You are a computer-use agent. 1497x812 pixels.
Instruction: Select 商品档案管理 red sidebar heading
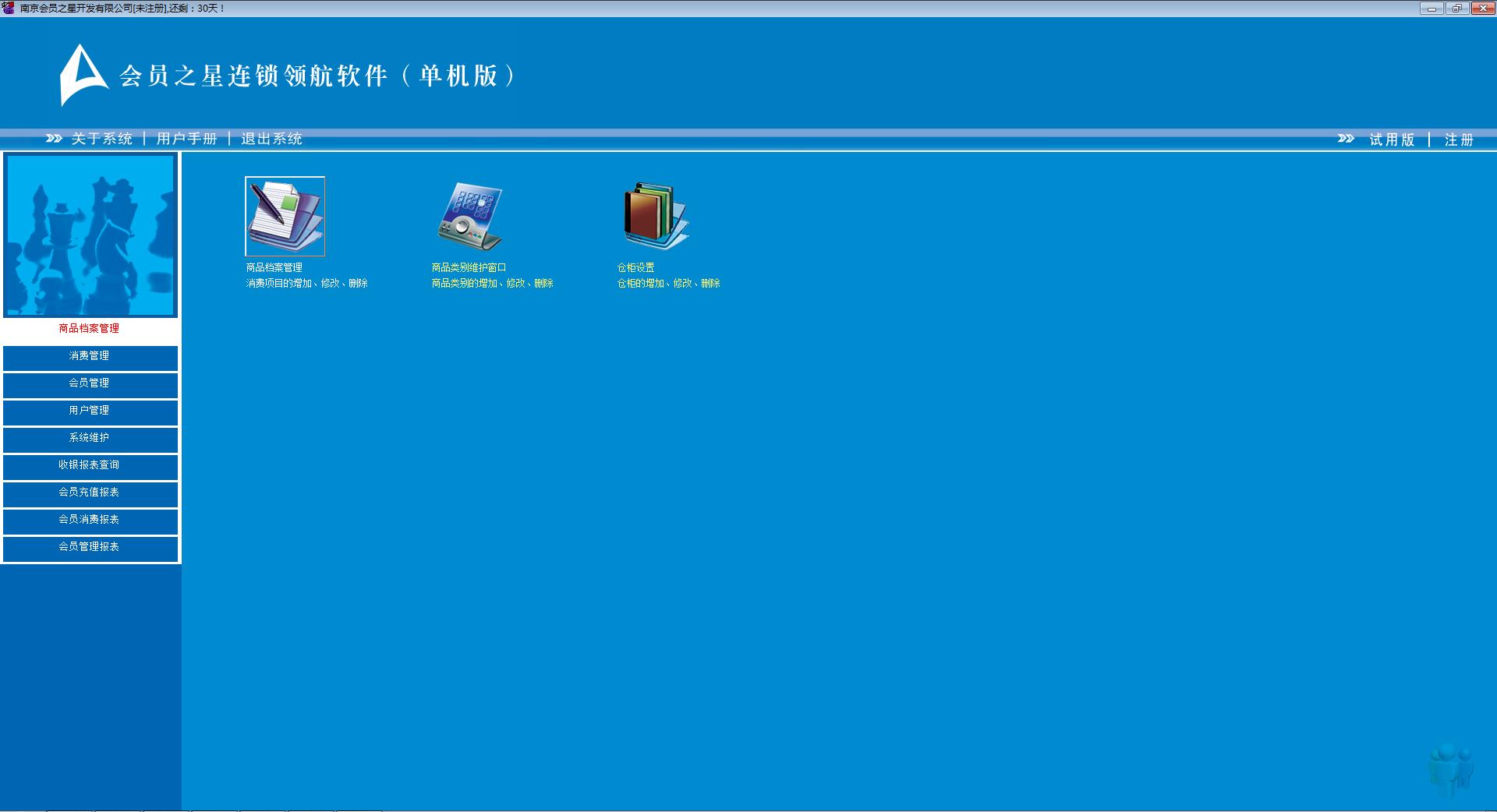pyautogui.click(x=89, y=329)
